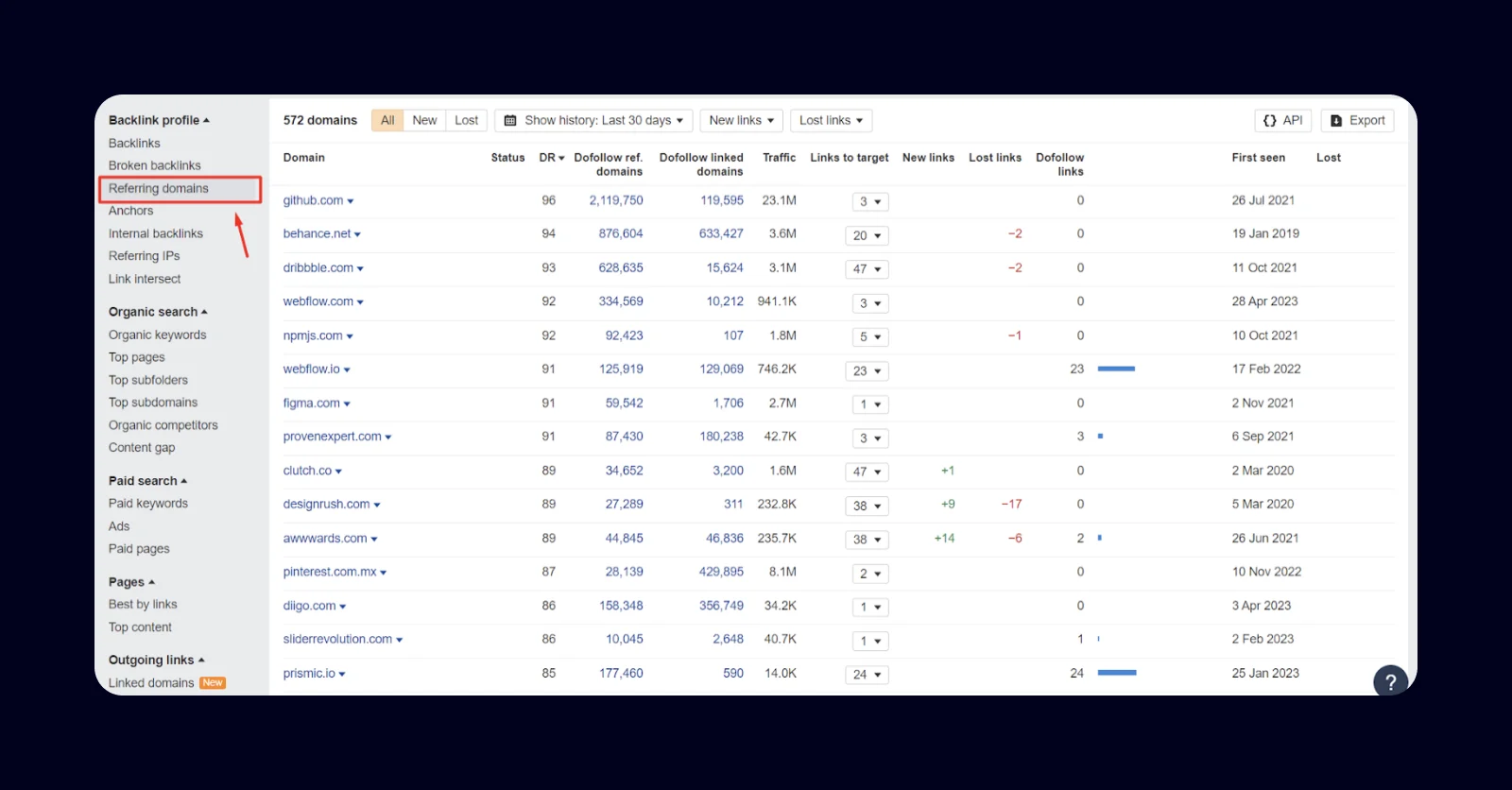The width and height of the screenshot is (1512, 790).
Task: Expand clutch.co links to target 47
Action: (x=867, y=472)
